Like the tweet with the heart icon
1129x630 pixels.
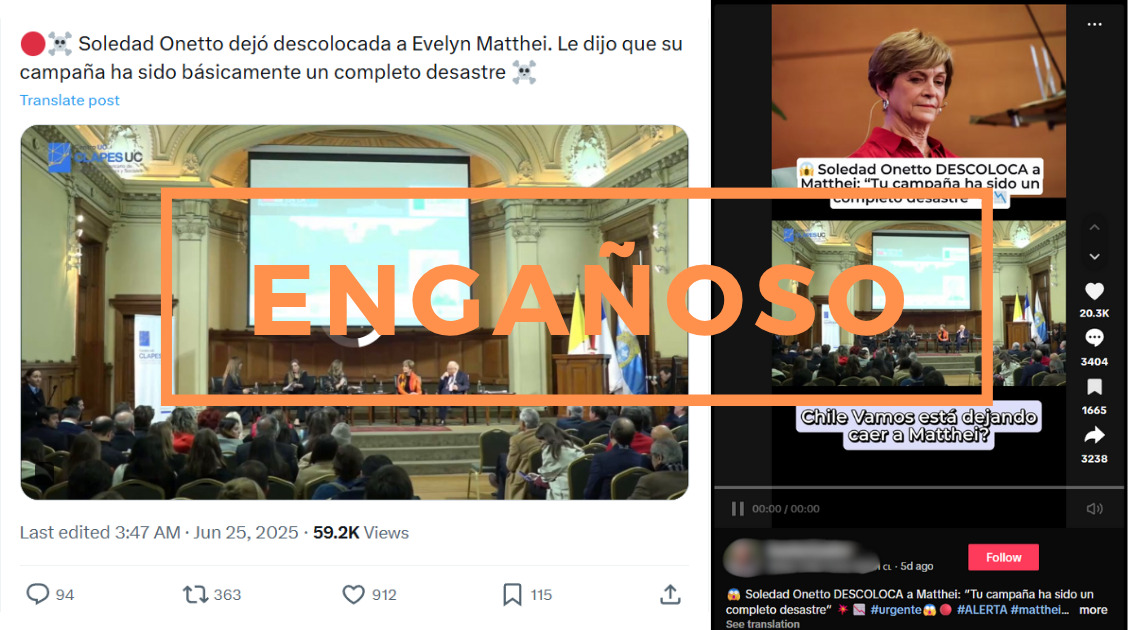pos(353,594)
